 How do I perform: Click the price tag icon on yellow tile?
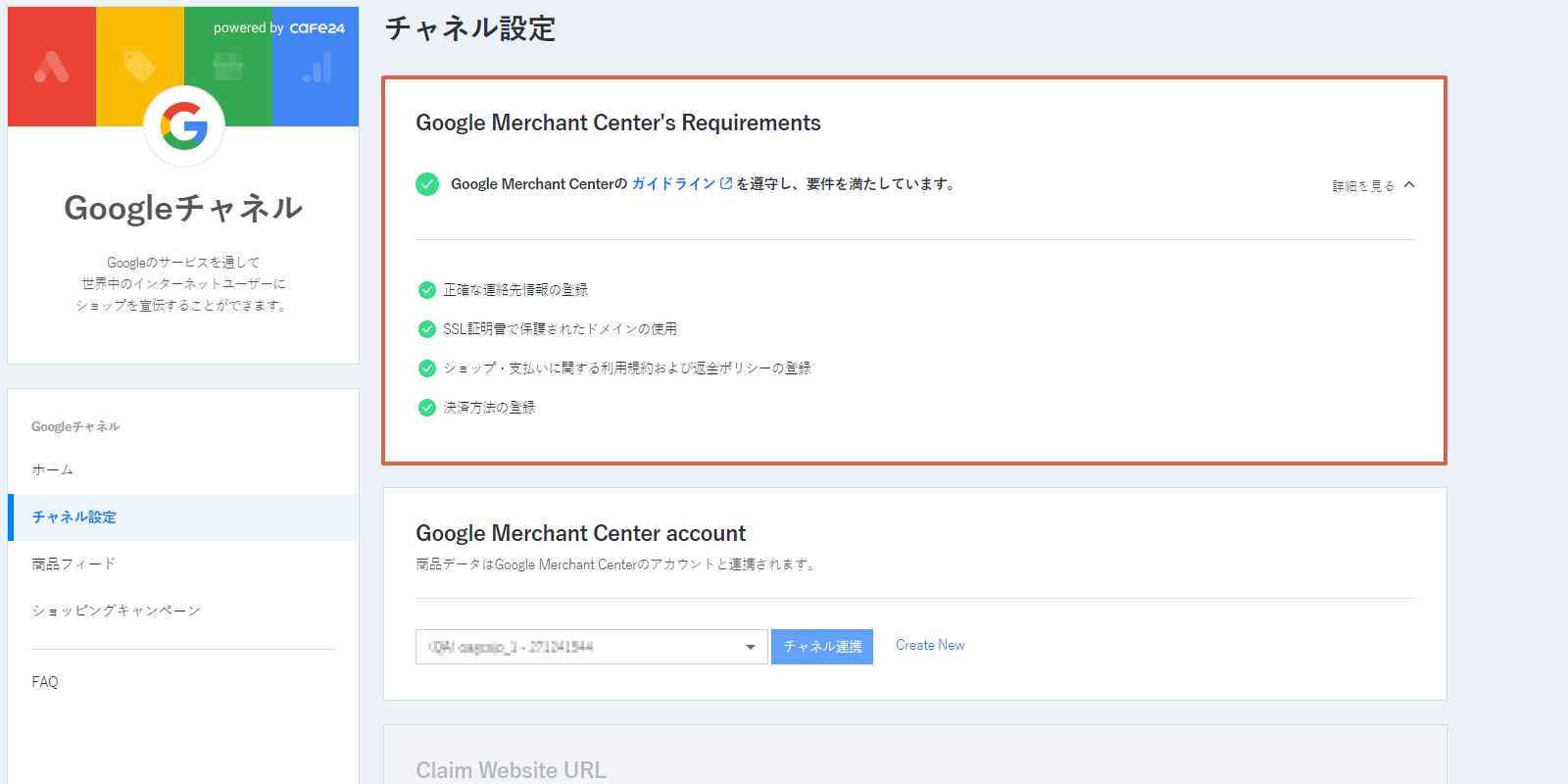(x=140, y=67)
